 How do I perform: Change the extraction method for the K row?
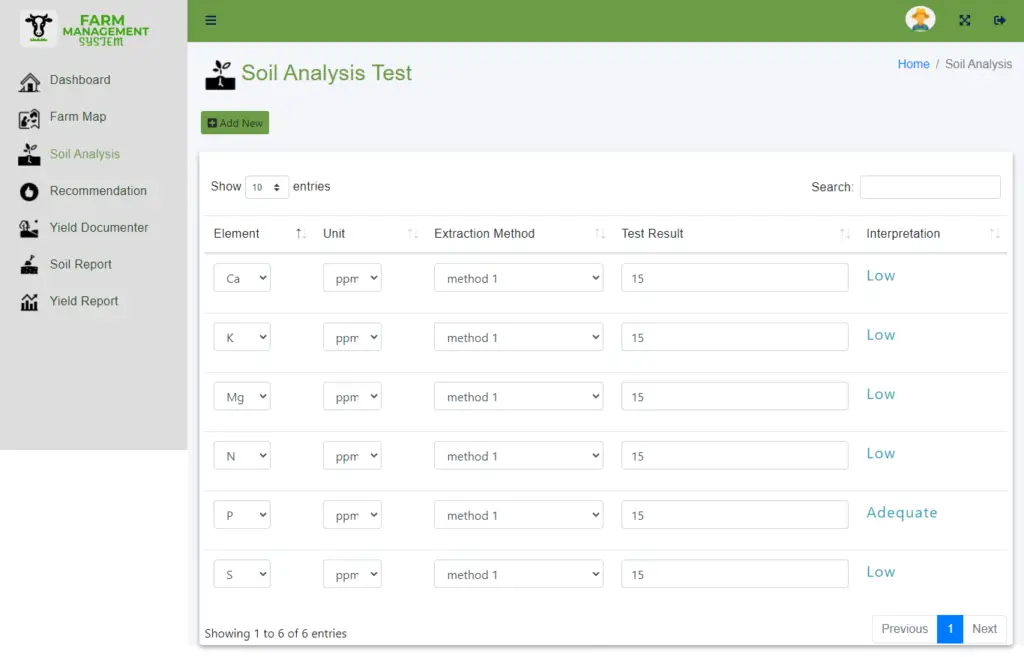518,337
